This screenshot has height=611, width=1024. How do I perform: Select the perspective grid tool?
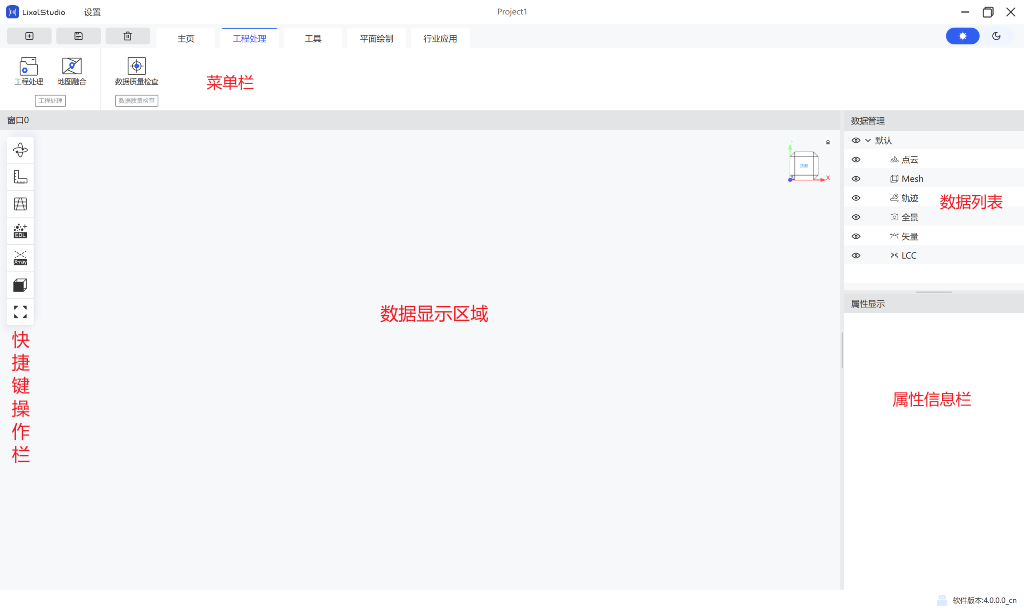coord(20,204)
